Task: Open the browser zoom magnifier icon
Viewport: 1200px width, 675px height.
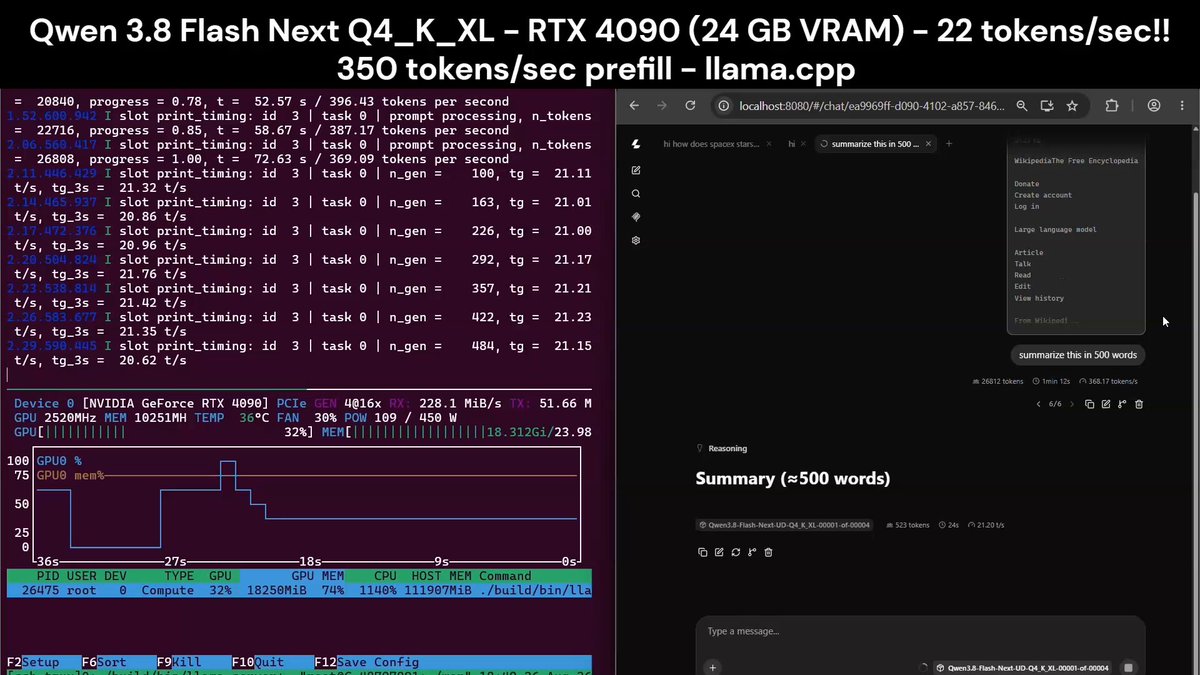Action: pos(1021,105)
